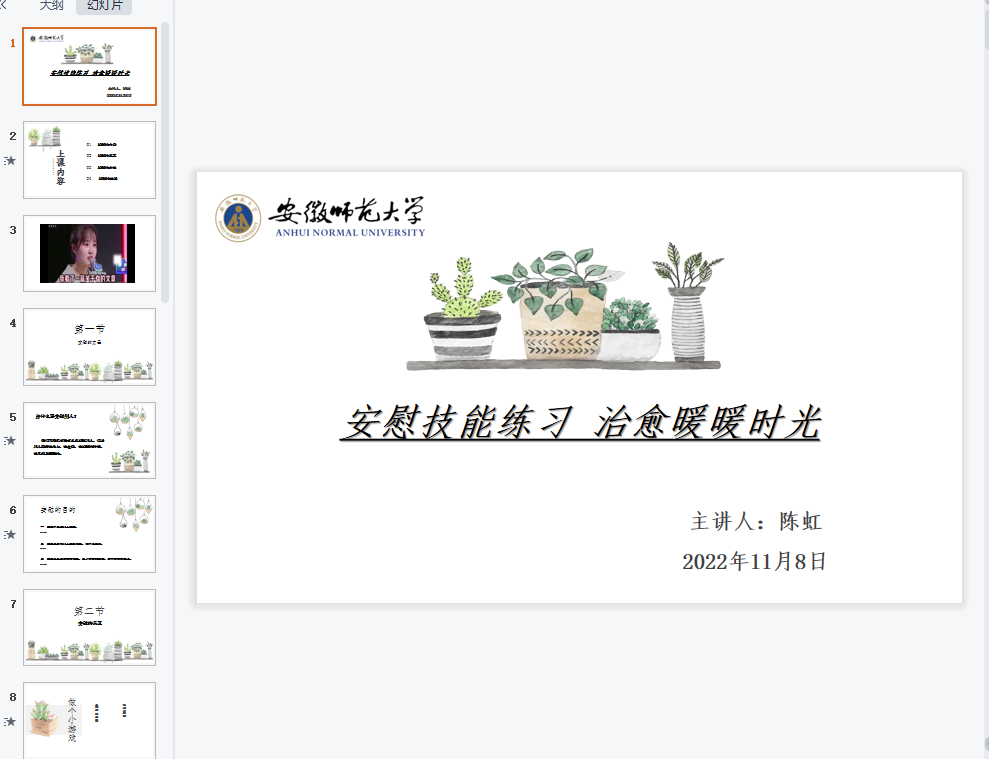Select the presenter text 主讲人：陈虹

click(x=756, y=522)
